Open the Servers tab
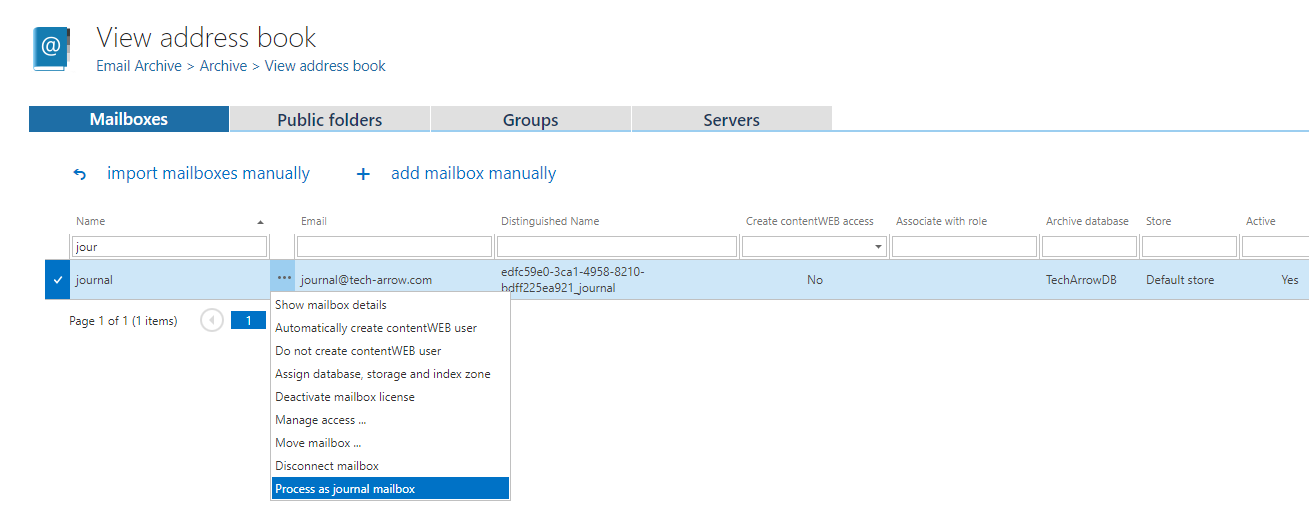This screenshot has width=1309, height=506. point(731,120)
